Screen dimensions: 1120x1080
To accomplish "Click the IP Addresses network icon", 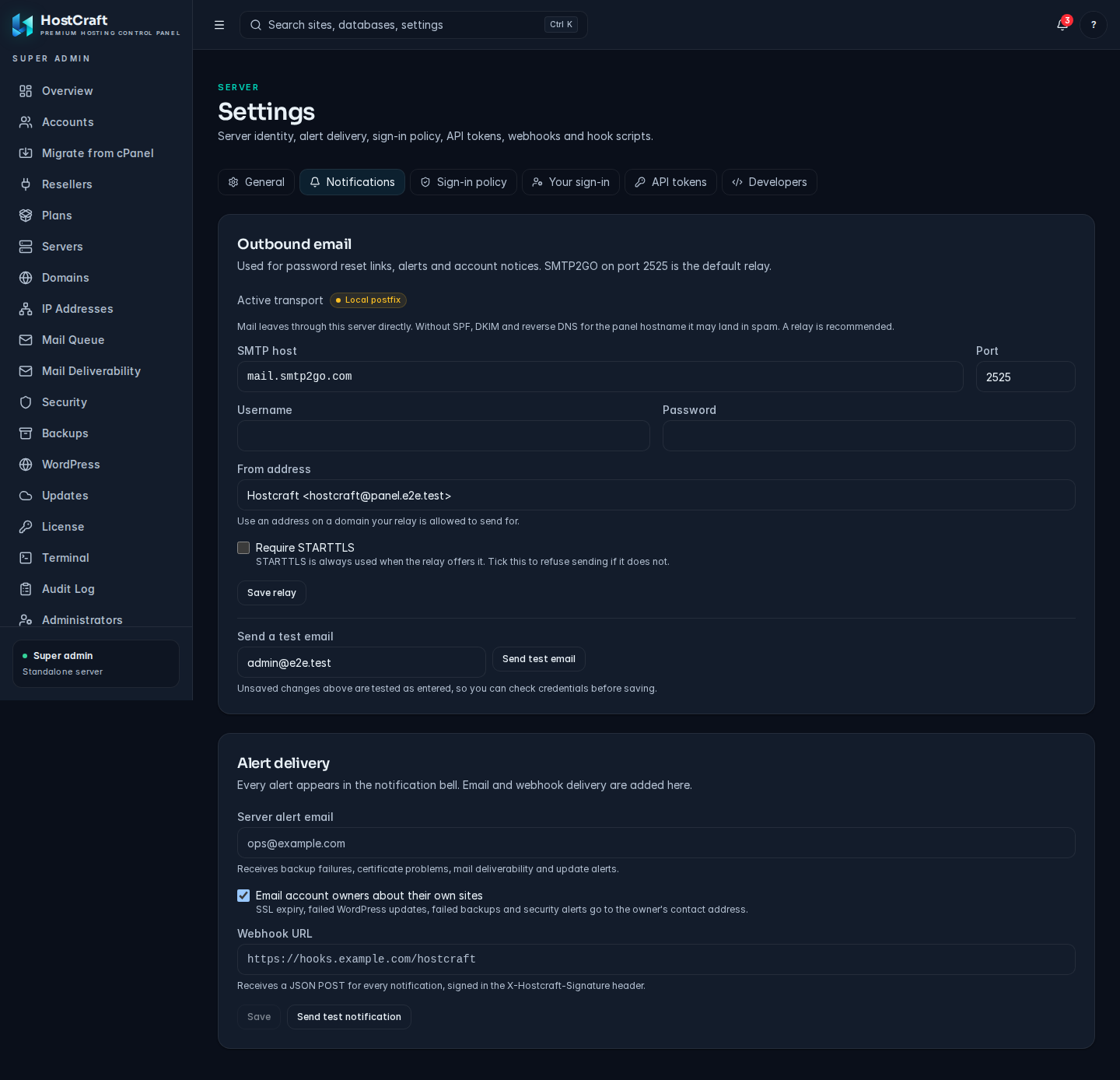I will click(x=26, y=309).
